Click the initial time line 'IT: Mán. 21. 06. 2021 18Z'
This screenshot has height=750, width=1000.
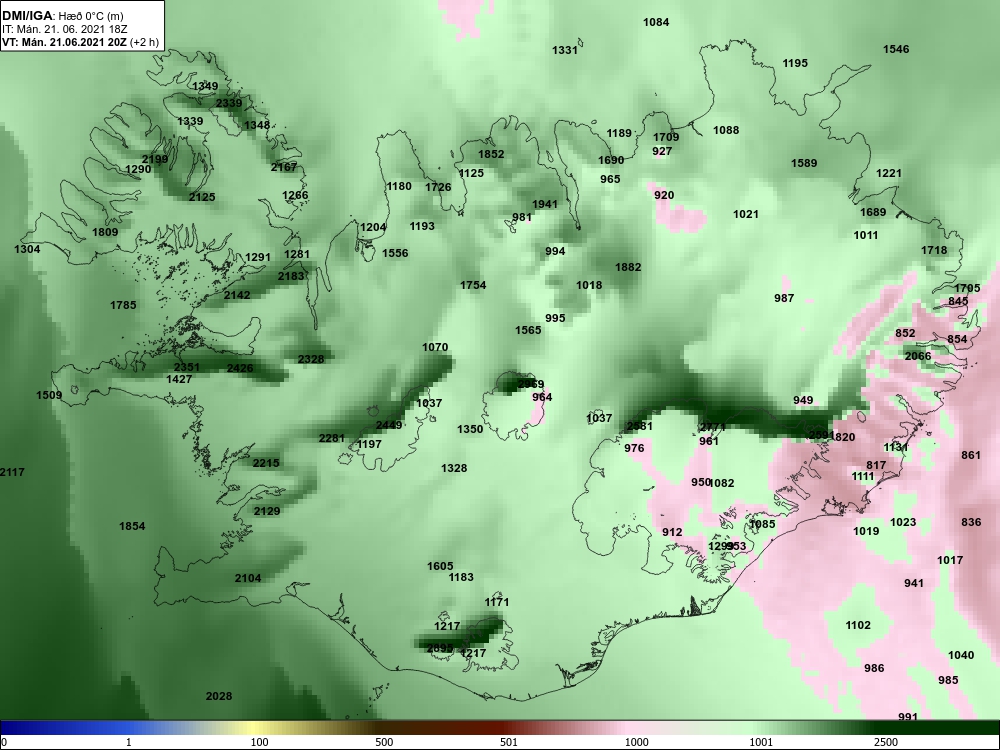[64, 29]
